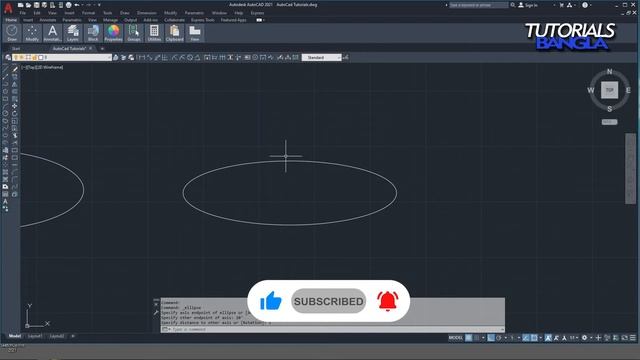
Task: Expand the Layers ribbon panel
Action: click(x=73, y=33)
